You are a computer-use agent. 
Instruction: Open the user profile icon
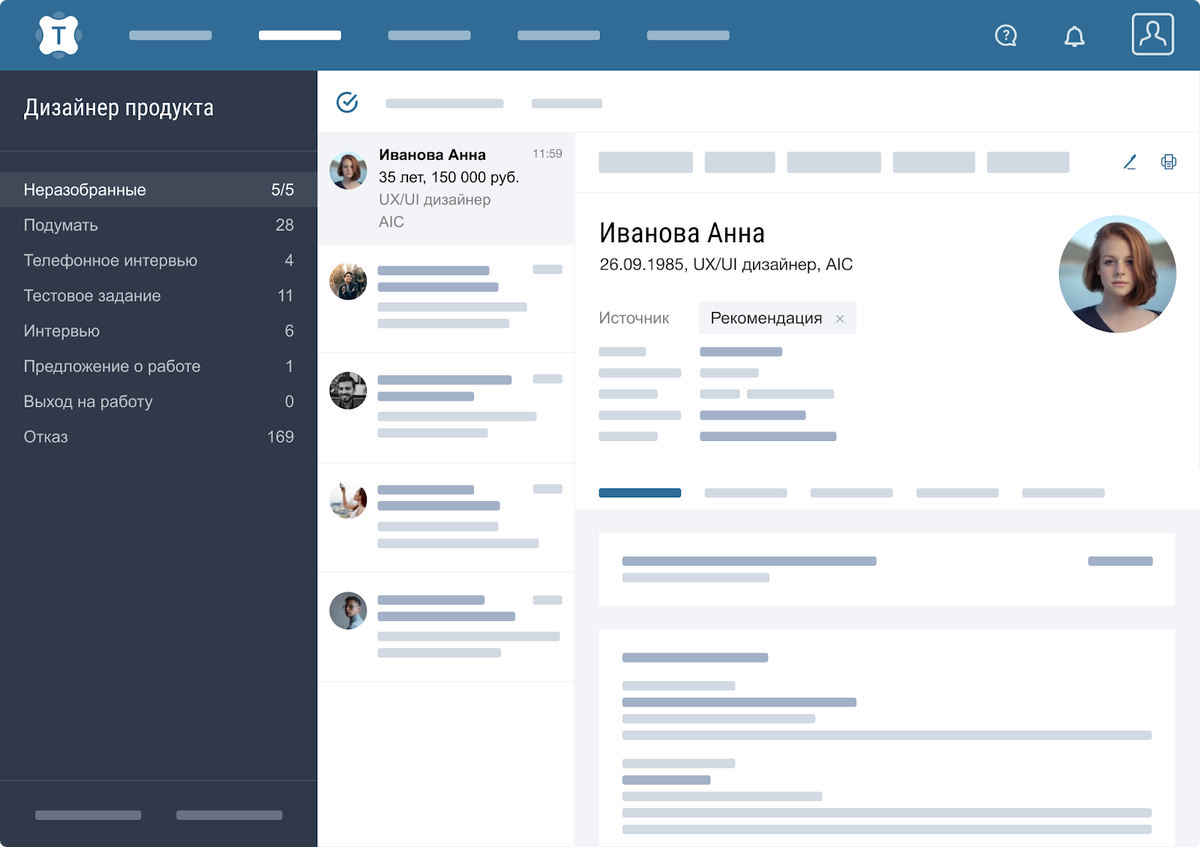[1152, 35]
